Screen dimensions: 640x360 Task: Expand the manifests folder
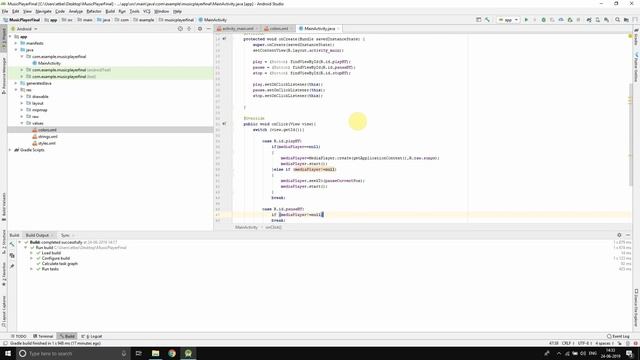tap(16, 43)
